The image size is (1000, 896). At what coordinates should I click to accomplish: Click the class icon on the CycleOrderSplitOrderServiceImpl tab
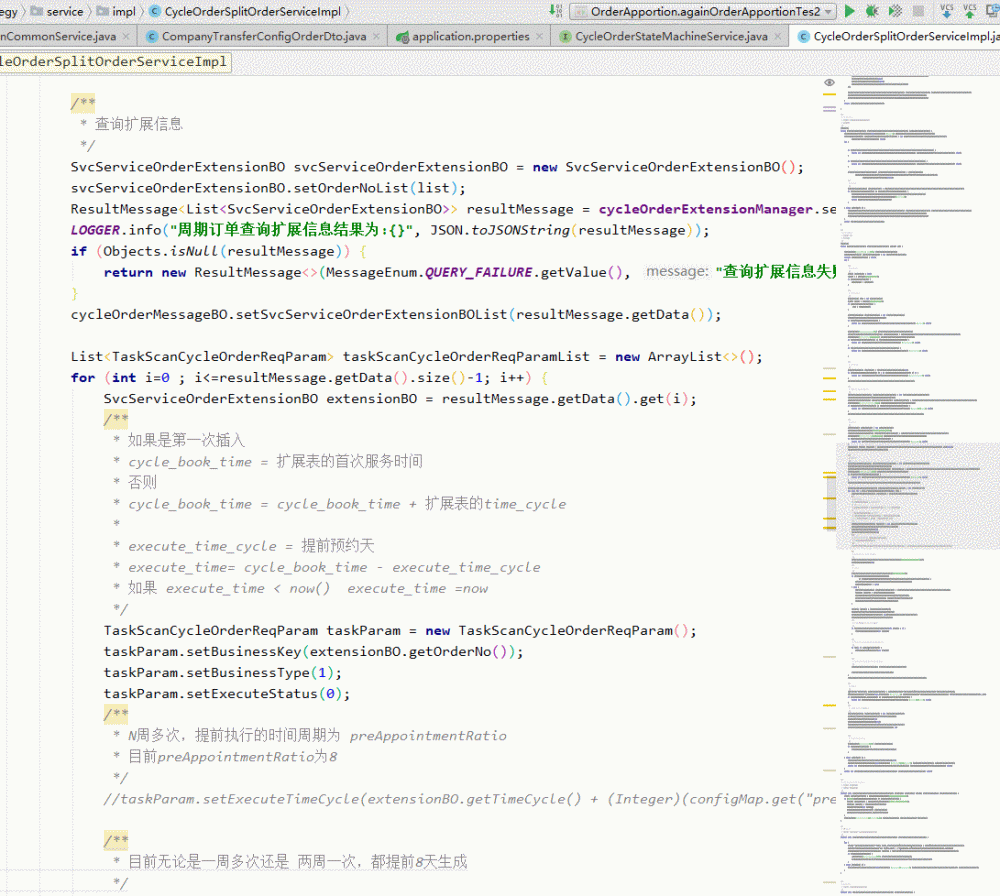(803, 36)
